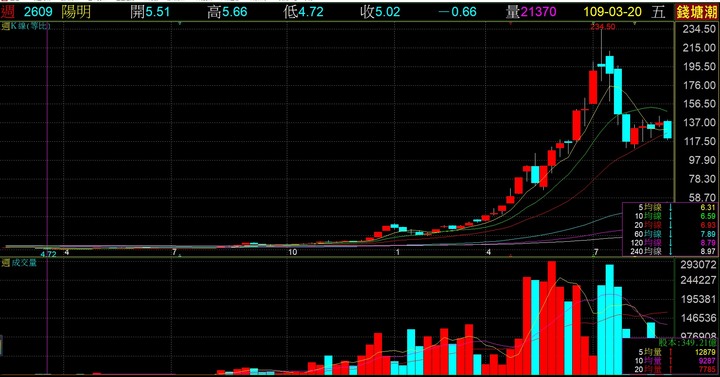Click the high price 高5.66

tap(227, 12)
